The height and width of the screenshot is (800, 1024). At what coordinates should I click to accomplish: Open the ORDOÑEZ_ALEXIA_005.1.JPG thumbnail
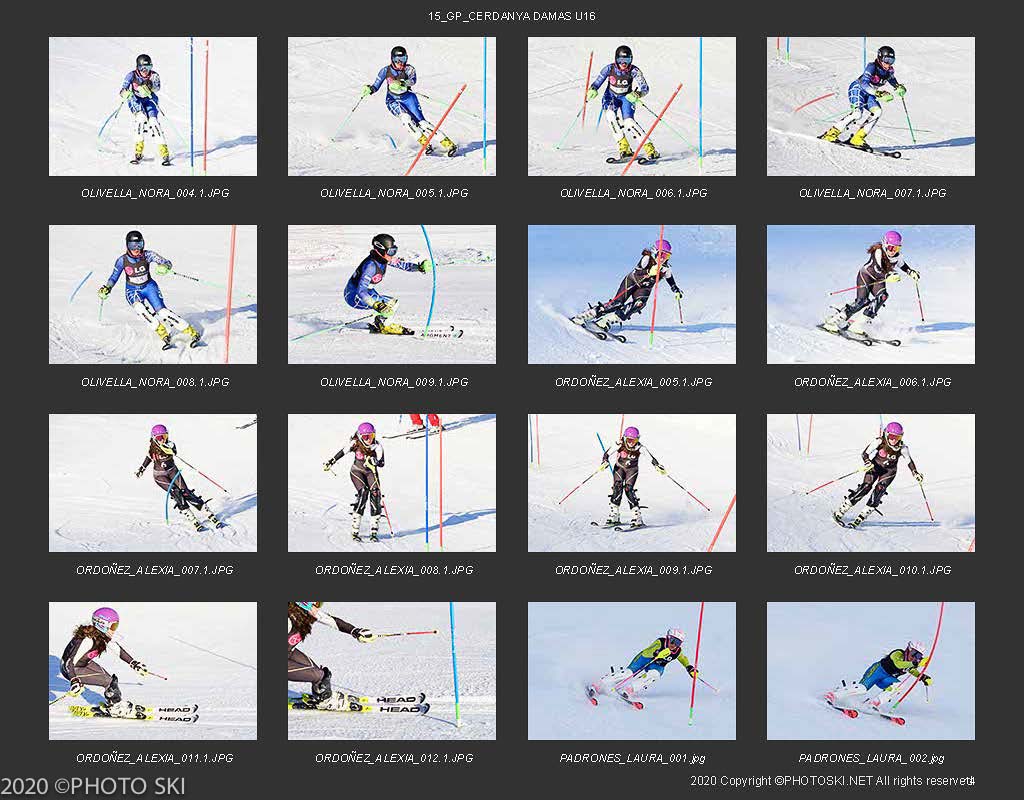click(631, 294)
